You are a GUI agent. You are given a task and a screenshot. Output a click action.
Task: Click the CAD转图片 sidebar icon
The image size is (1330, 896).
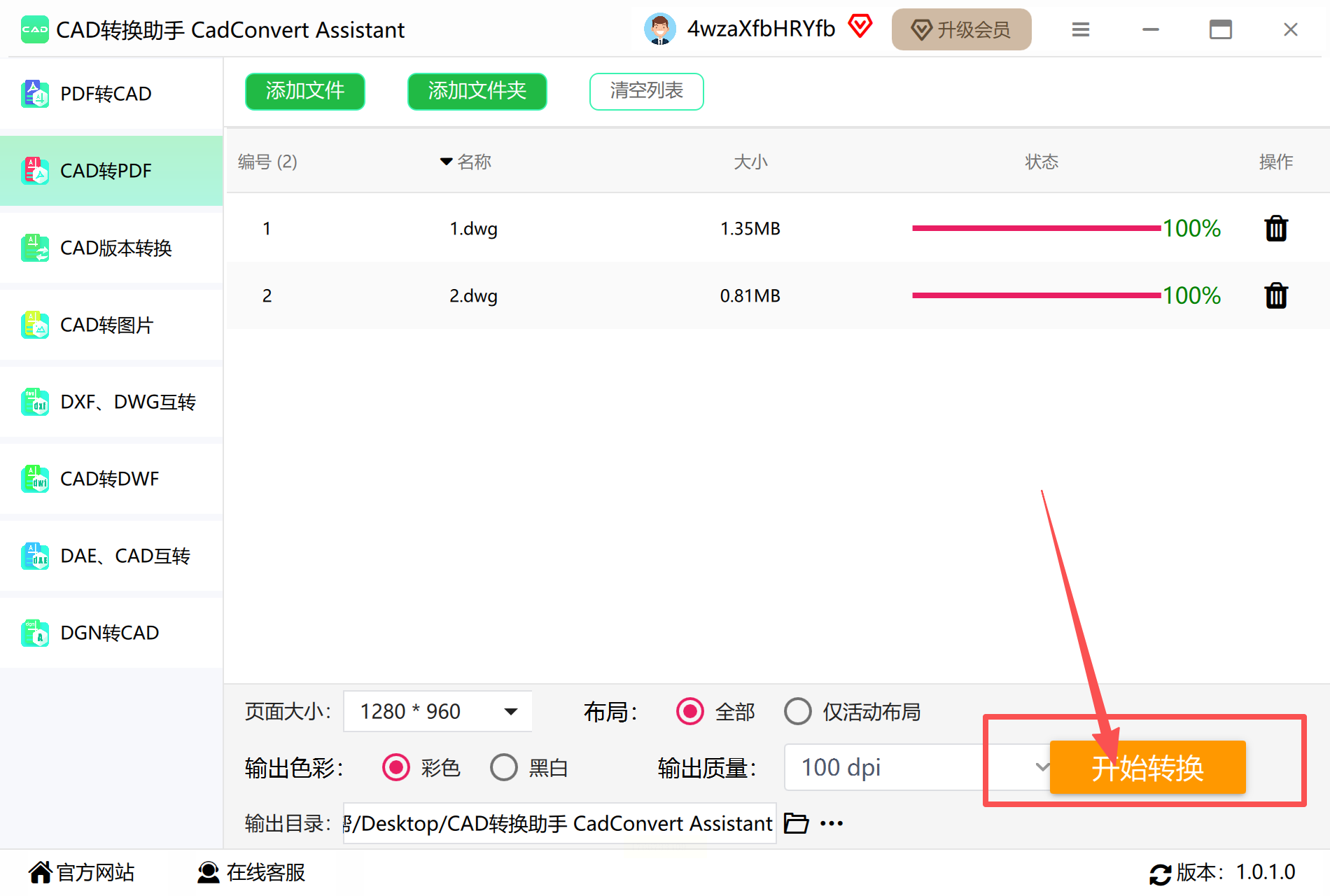[x=34, y=325]
